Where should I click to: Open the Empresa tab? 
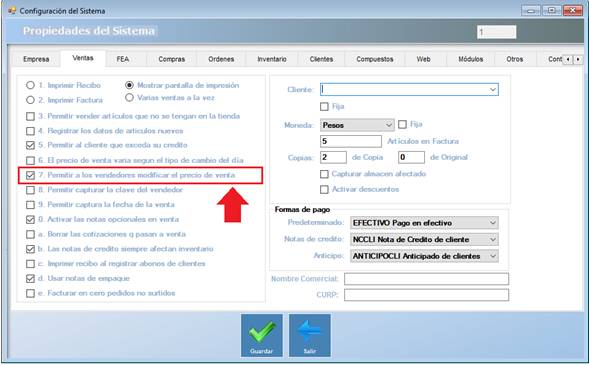point(36,59)
